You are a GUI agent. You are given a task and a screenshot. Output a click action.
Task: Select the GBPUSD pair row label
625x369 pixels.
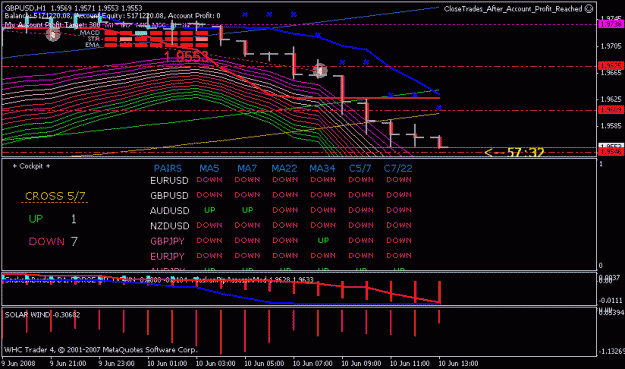[169, 196]
